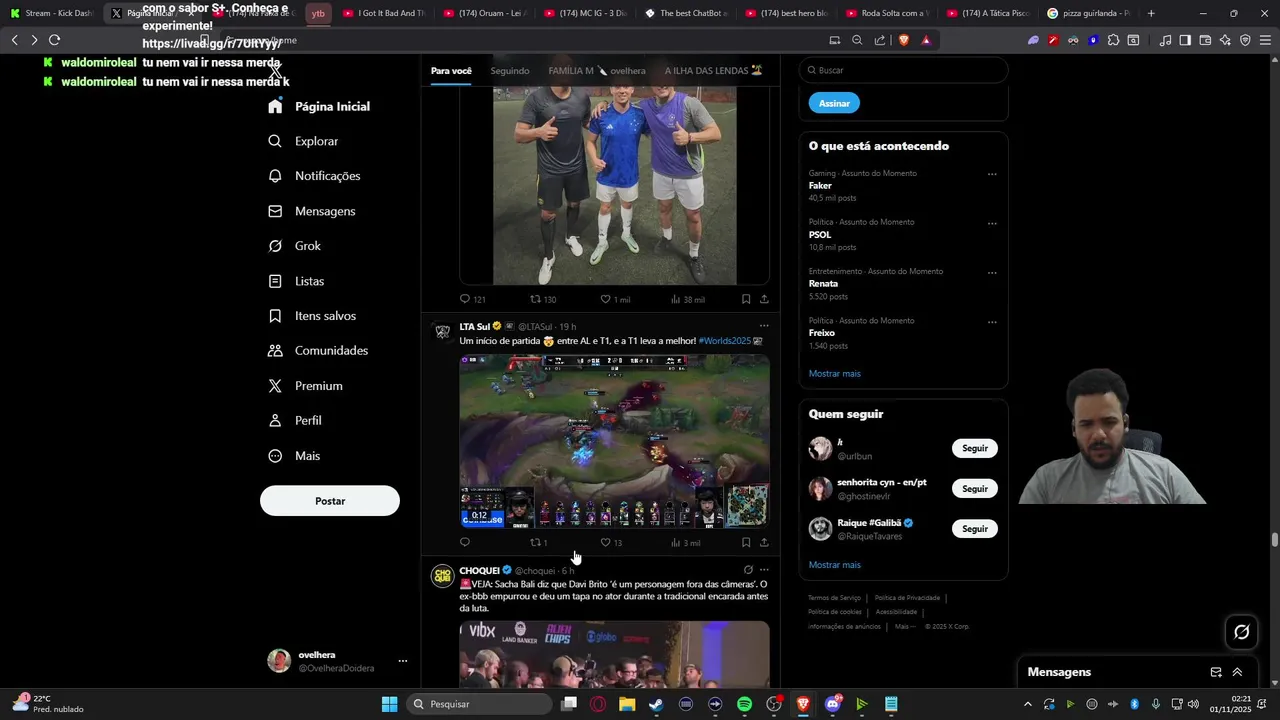1280x720 pixels.
Task: Bookmark the soccer photo post
Action: 746,299
